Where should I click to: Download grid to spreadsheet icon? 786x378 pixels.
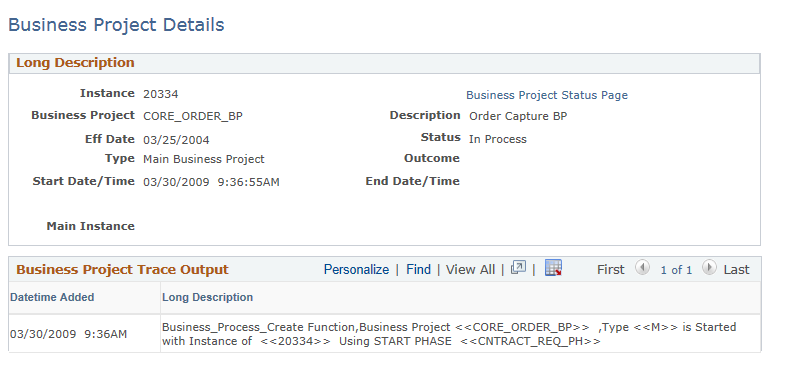pos(553,268)
